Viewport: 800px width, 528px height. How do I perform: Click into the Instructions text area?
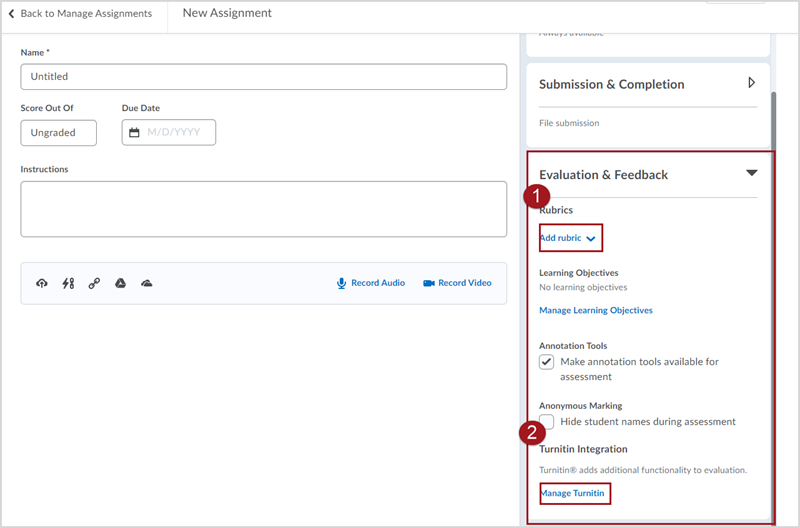click(264, 209)
